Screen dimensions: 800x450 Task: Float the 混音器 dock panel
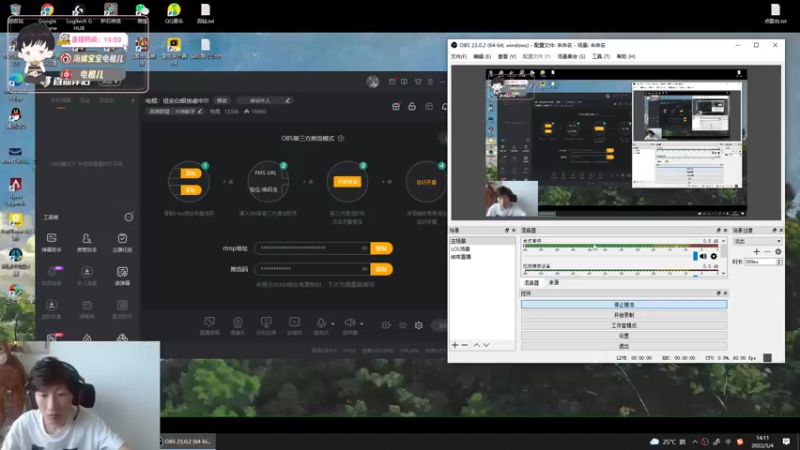(718, 231)
